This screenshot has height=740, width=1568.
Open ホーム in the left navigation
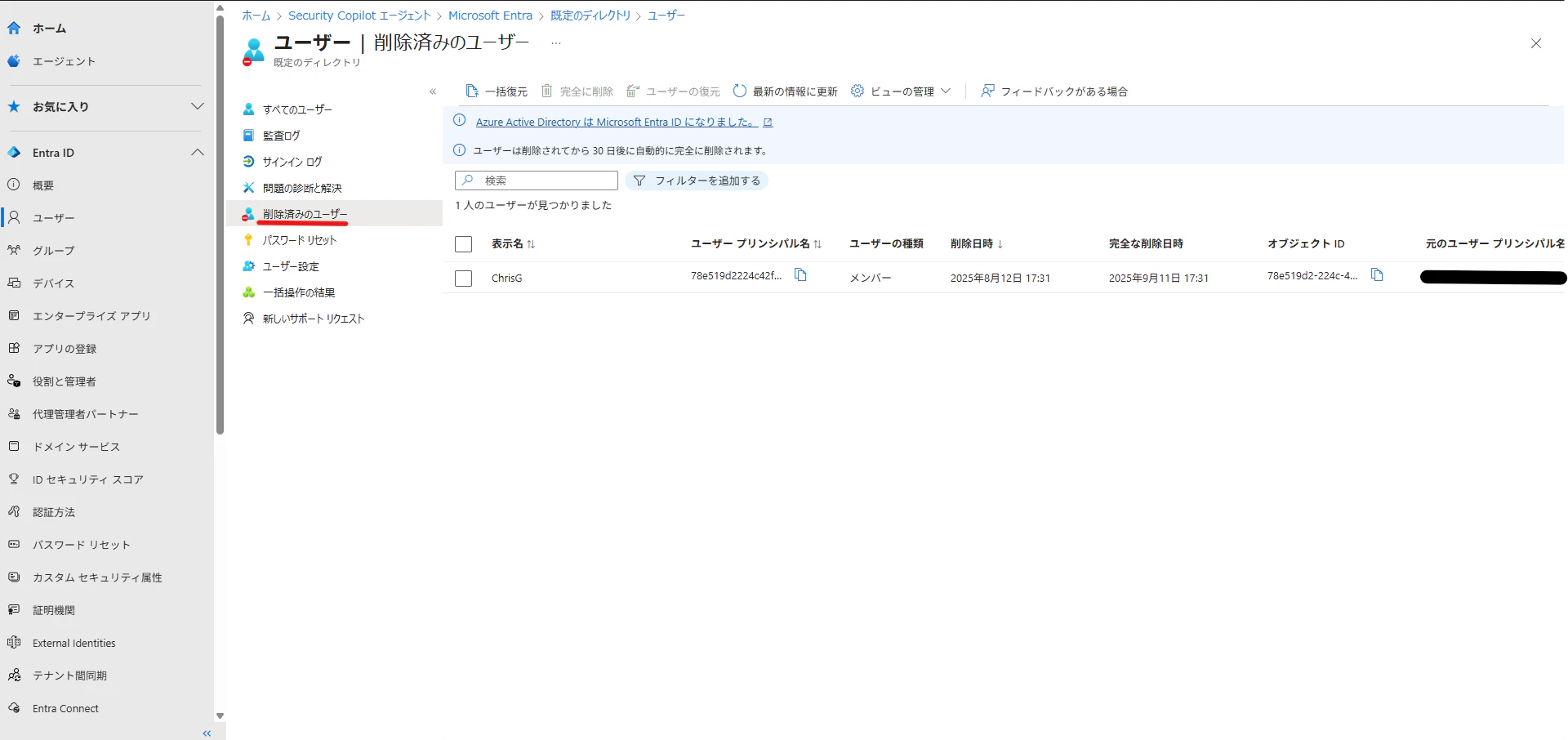point(49,29)
